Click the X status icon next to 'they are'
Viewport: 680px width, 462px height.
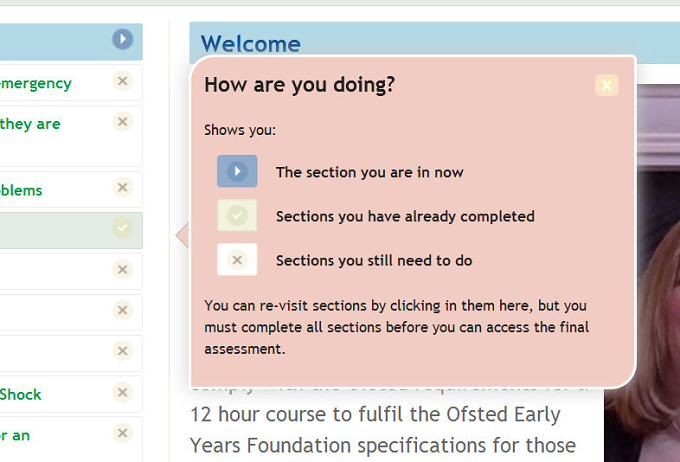coord(123,121)
